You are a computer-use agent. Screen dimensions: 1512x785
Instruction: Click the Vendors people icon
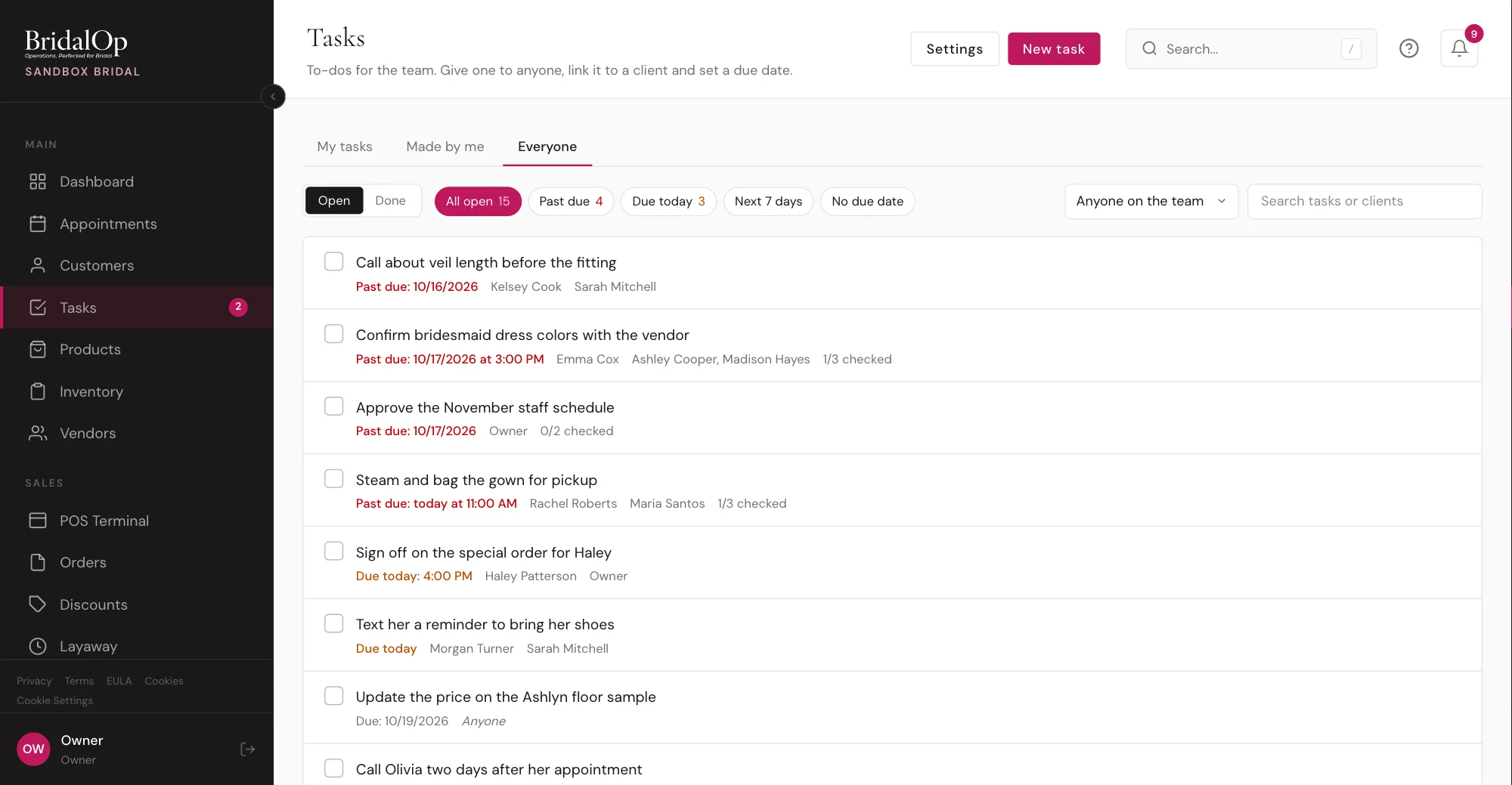tap(38, 433)
